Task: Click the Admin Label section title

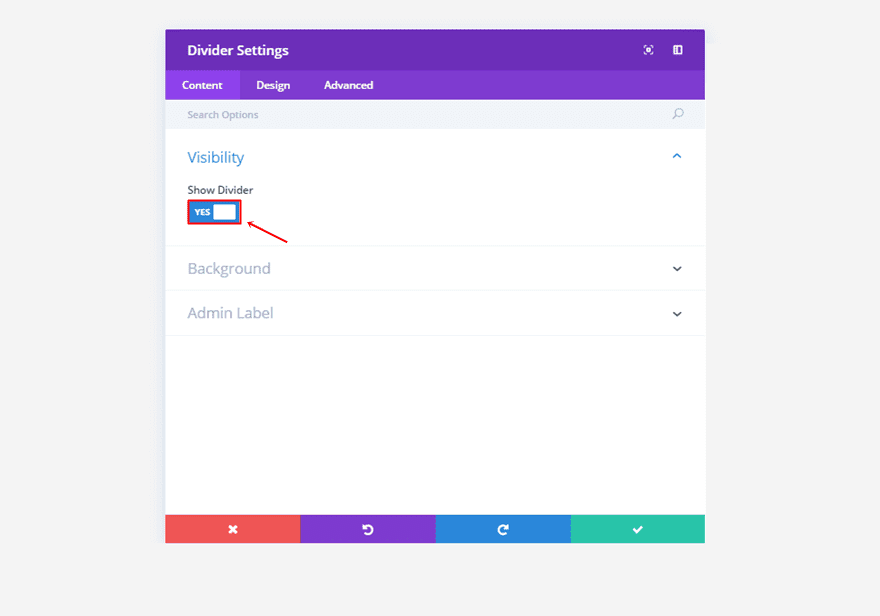Action: (230, 313)
